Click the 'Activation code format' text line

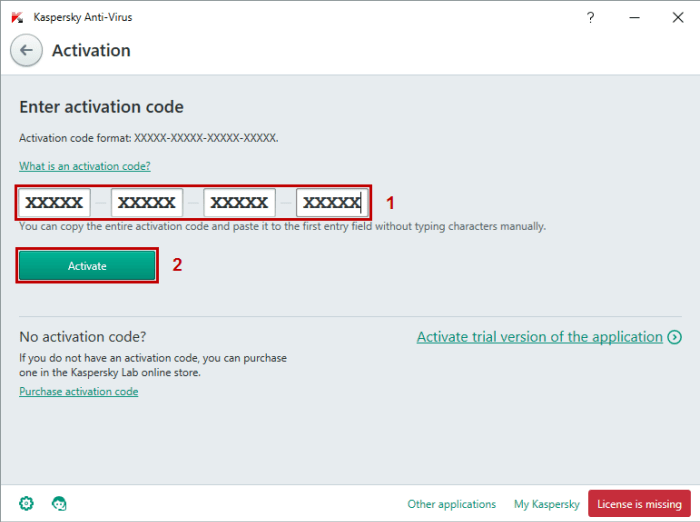coord(149,138)
